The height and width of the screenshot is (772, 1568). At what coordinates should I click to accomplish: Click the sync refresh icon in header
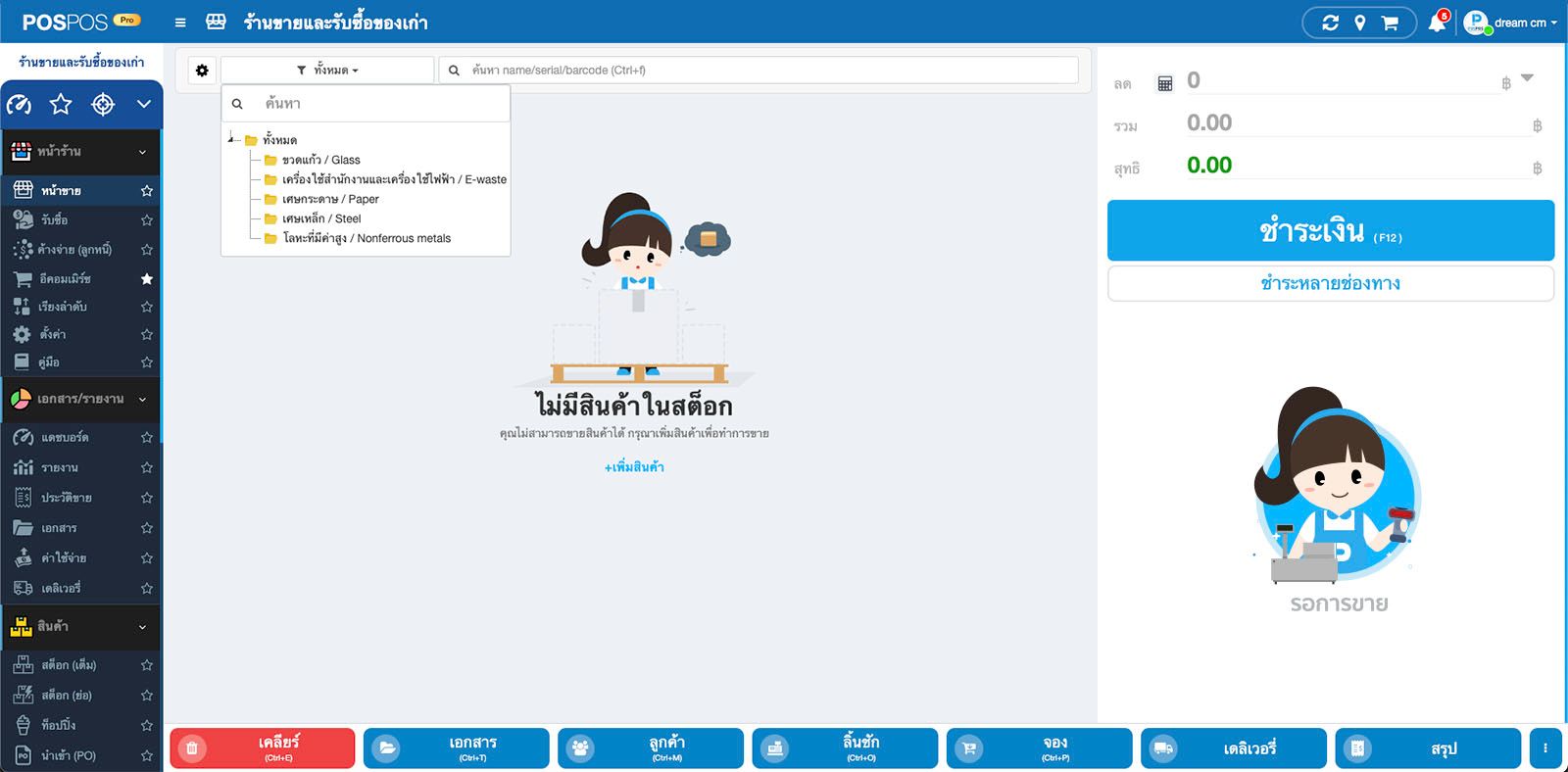1330,23
